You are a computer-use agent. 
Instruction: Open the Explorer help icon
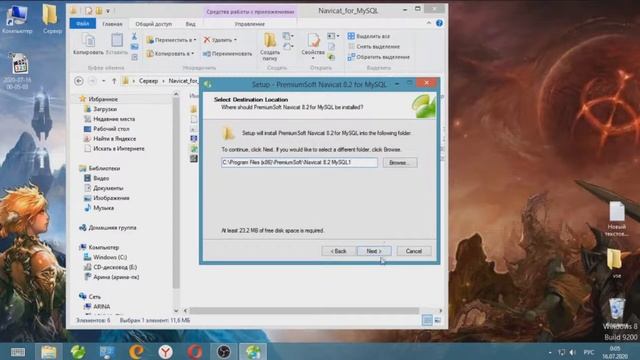439,23
